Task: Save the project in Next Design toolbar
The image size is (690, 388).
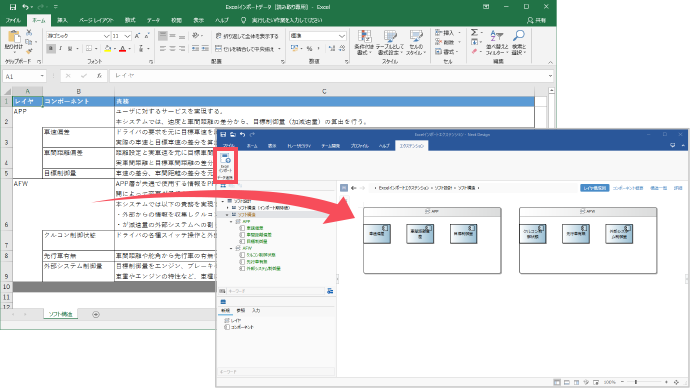Action: (x=223, y=135)
